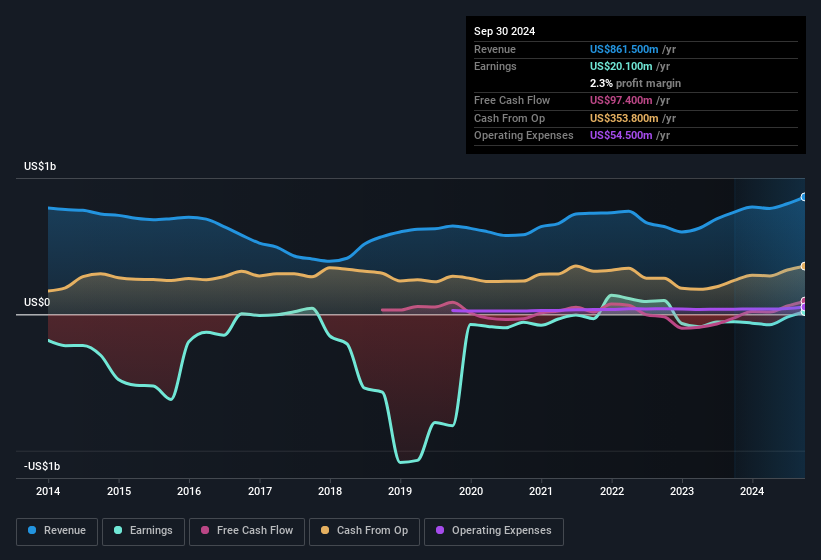This screenshot has width=821, height=560.
Task: Click the 2024 x-axis label
Action: 752,491
